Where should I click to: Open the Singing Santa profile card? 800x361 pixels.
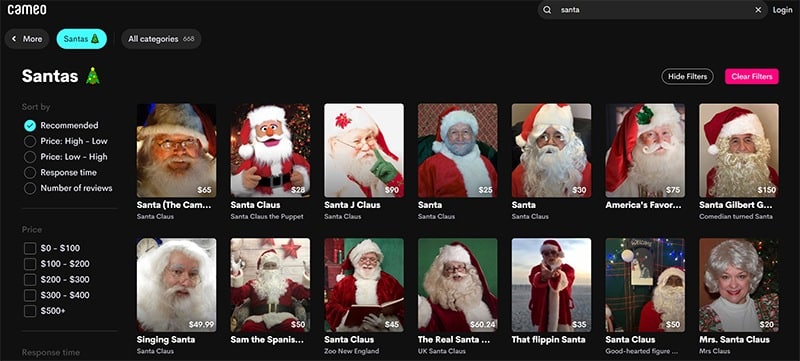tap(177, 296)
